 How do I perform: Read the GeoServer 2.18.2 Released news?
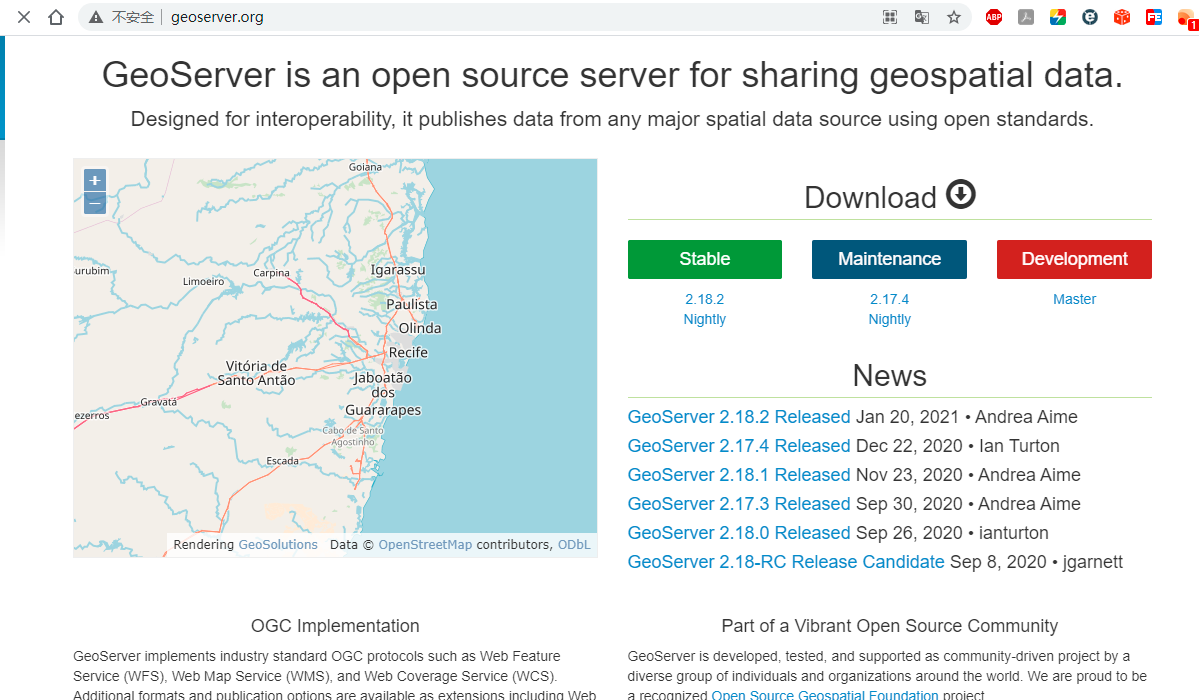[x=739, y=417]
